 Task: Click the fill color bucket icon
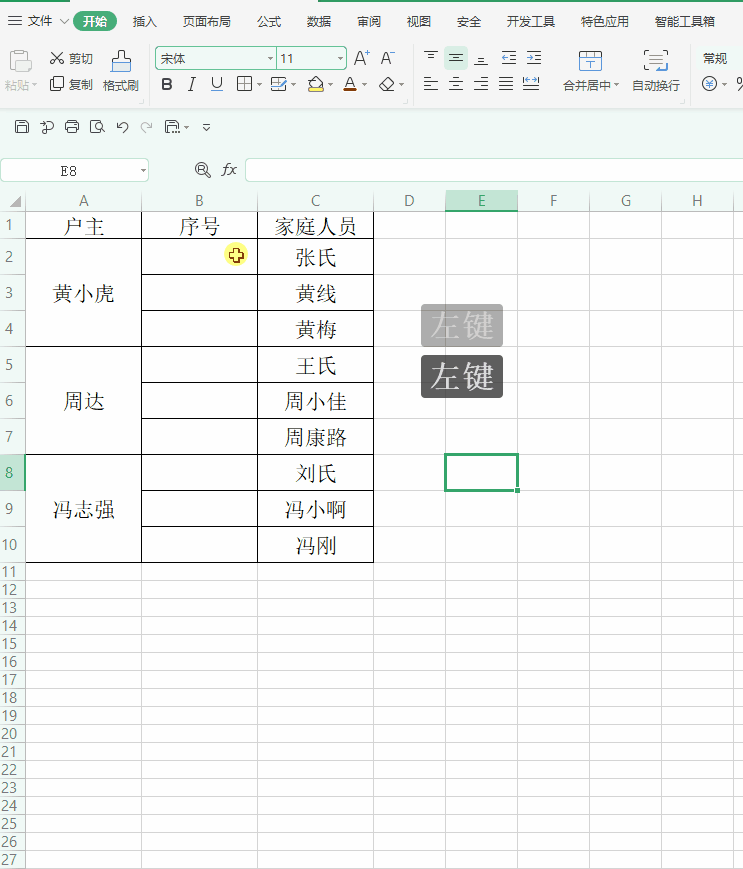[315, 84]
